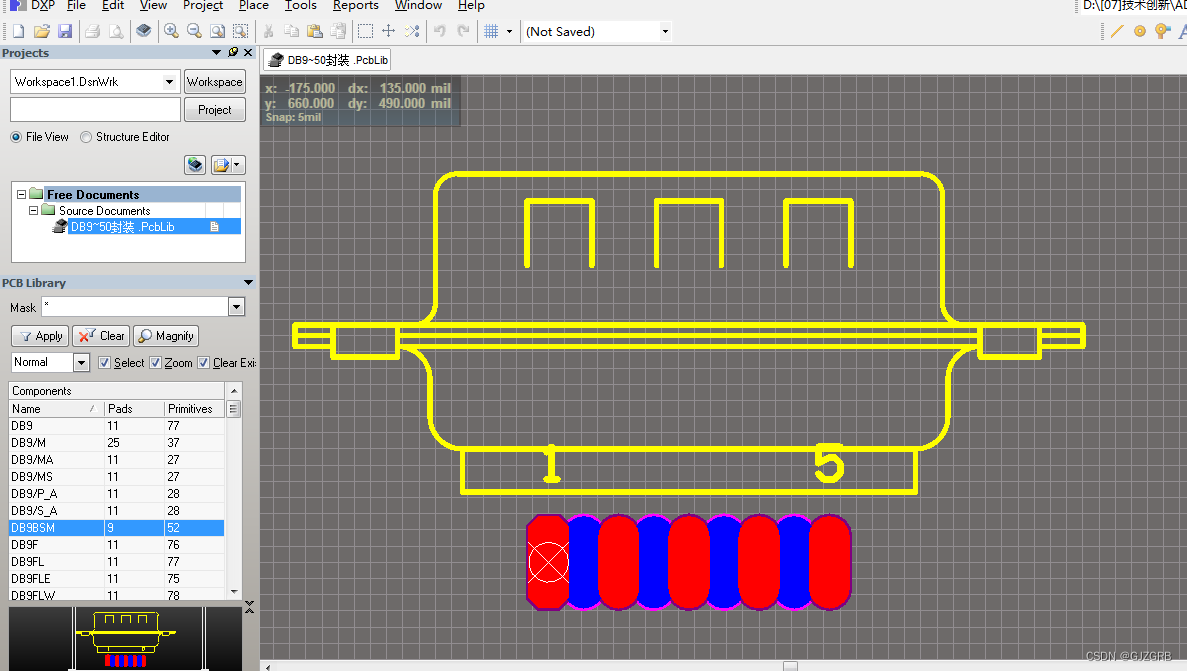Open the Tools menu

point(301,5)
